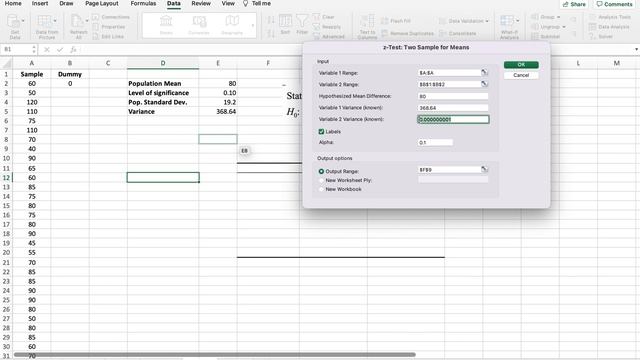The height and width of the screenshot is (360, 640).
Task: Open the Draw ribbon tab
Action: click(x=66, y=3)
